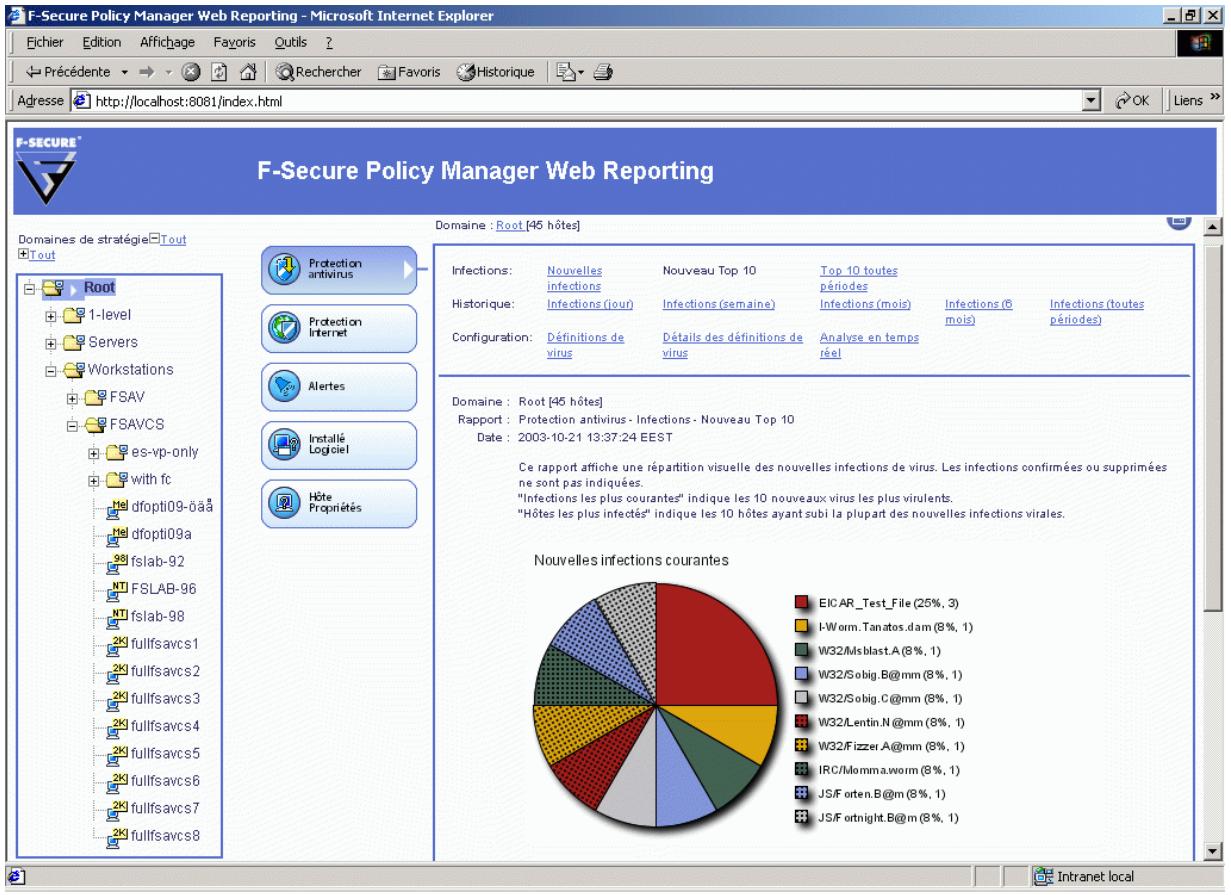Click the W32/Msblast.A green legend swatch

pyautogui.click(x=803, y=650)
